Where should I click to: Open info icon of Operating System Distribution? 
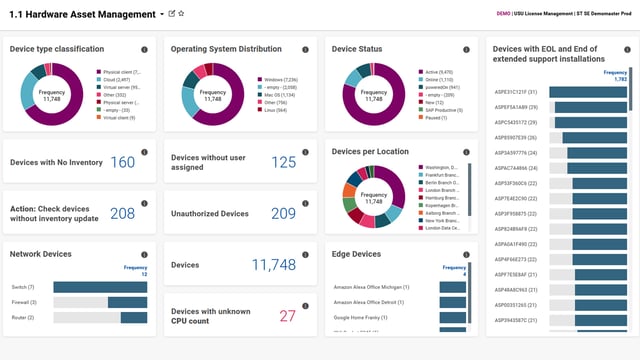305,49
